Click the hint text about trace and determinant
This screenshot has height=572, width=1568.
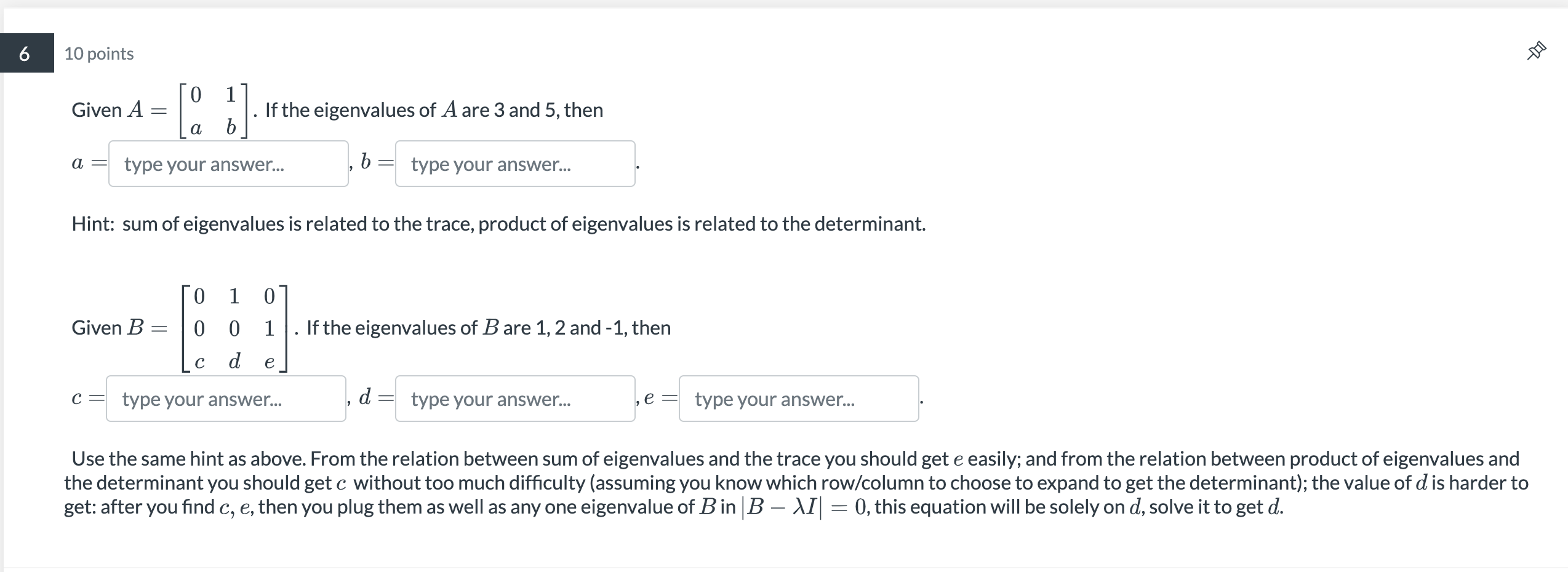(x=498, y=224)
